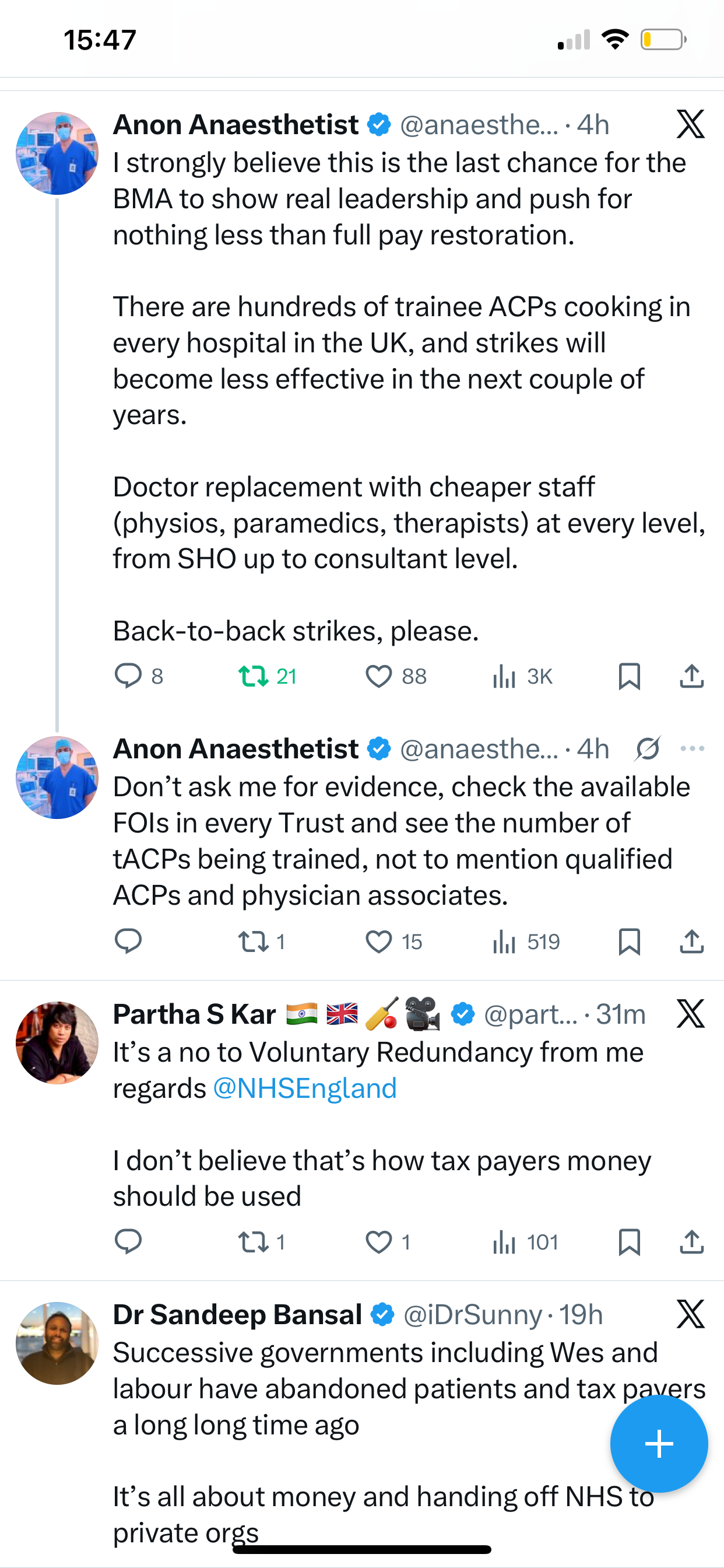
Task: Bookmark the Voluntary Redundancy tweet
Action: point(629,1242)
